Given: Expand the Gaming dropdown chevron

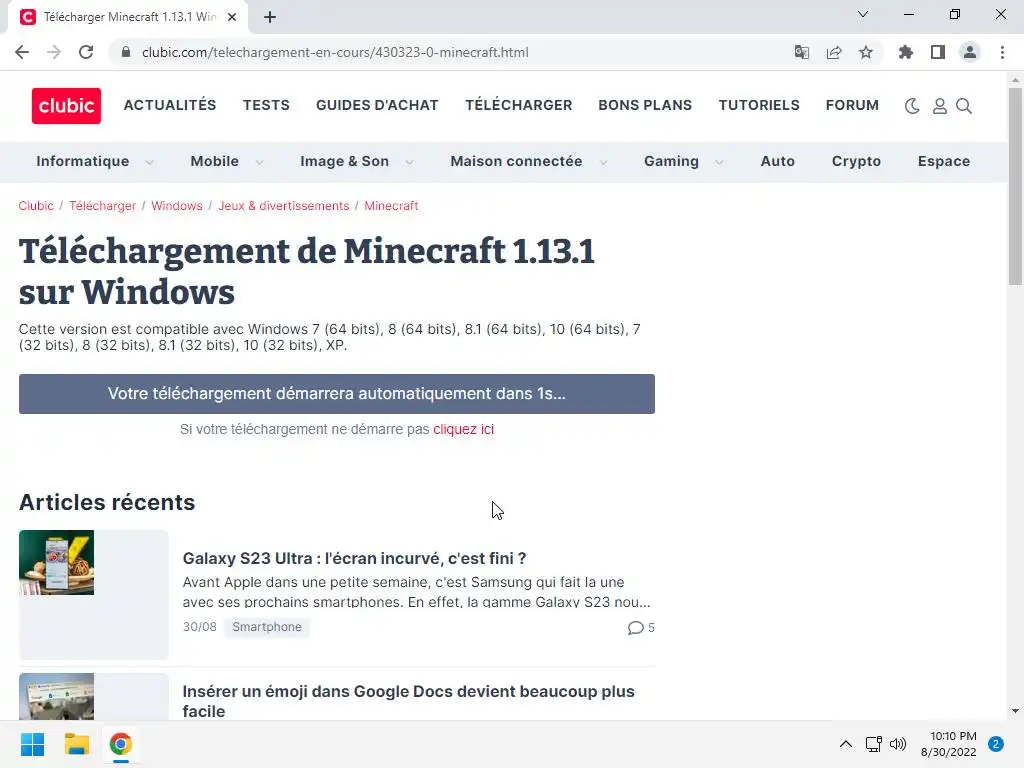Looking at the screenshot, I should tap(719, 162).
